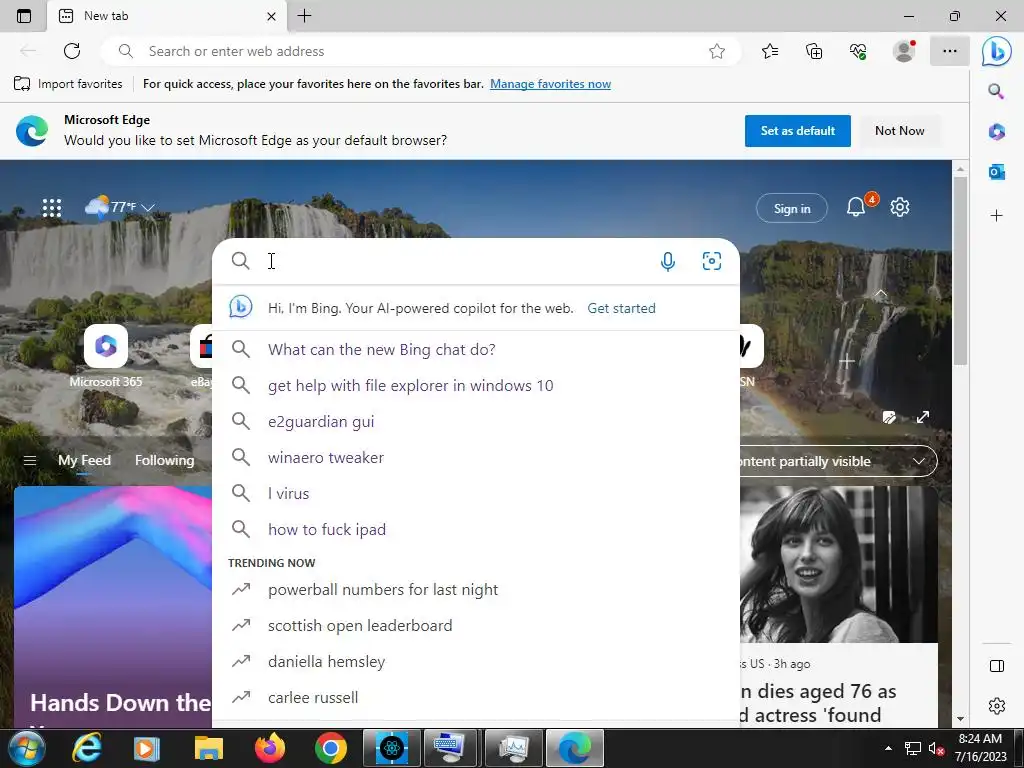Open sidebar Search icon
The height and width of the screenshot is (768, 1024).
[996, 91]
